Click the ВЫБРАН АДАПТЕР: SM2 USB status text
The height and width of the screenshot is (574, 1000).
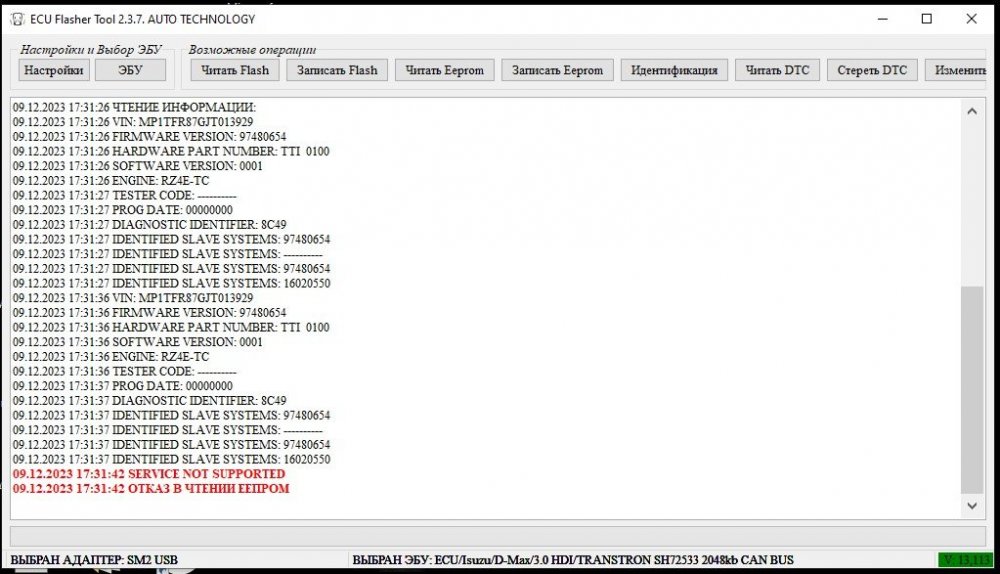point(94,560)
